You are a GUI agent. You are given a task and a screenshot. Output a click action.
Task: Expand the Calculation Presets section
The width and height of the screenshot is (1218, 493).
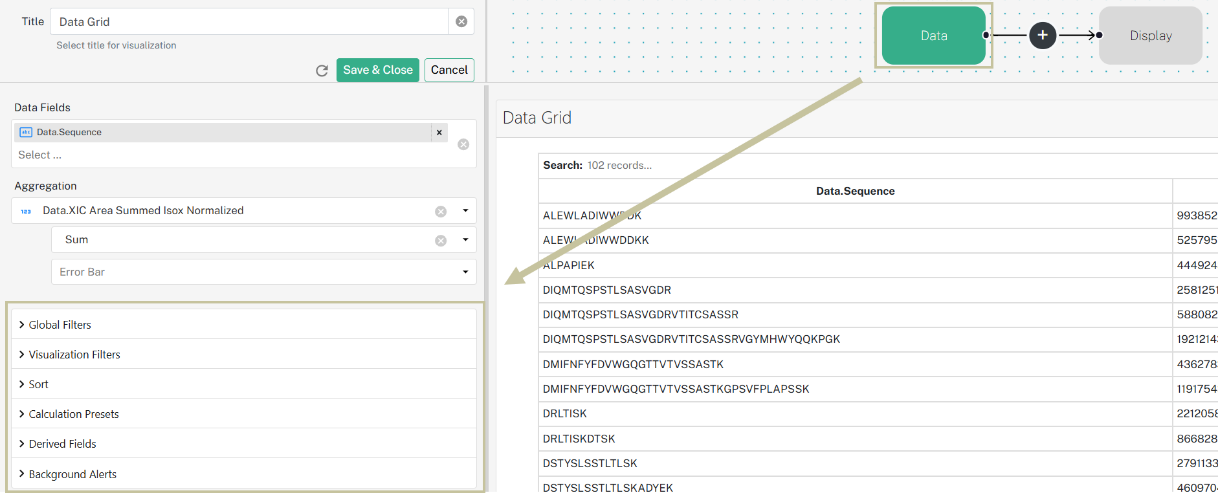coord(245,414)
